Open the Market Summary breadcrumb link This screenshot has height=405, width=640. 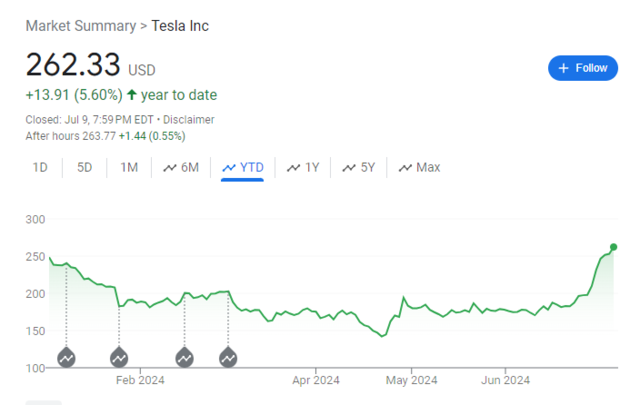coord(81,25)
